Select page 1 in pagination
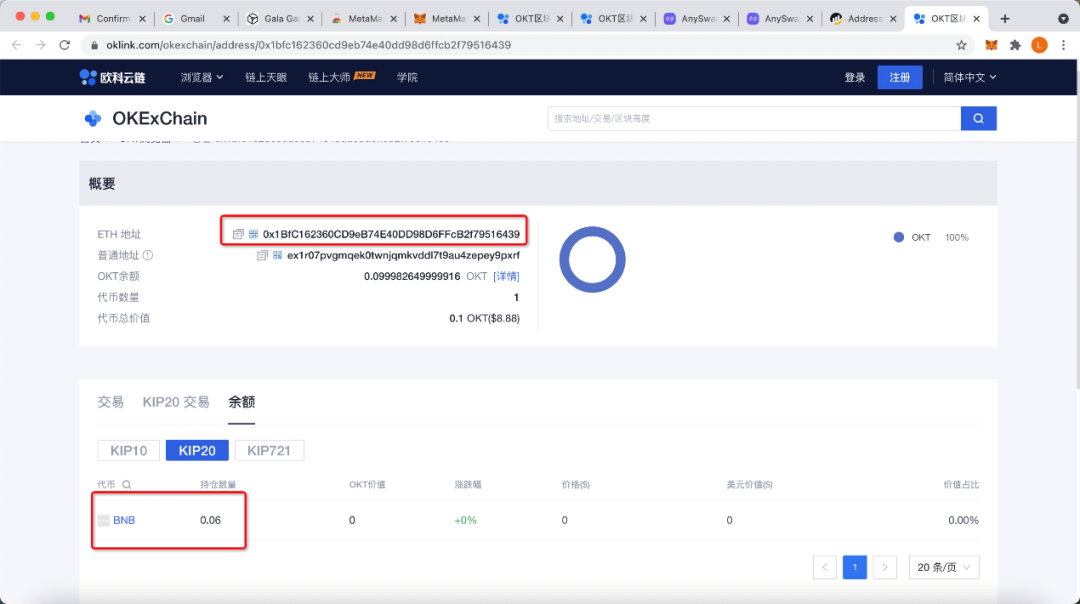Image resolution: width=1080 pixels, height=604 pixels. (x=855, y=567)
